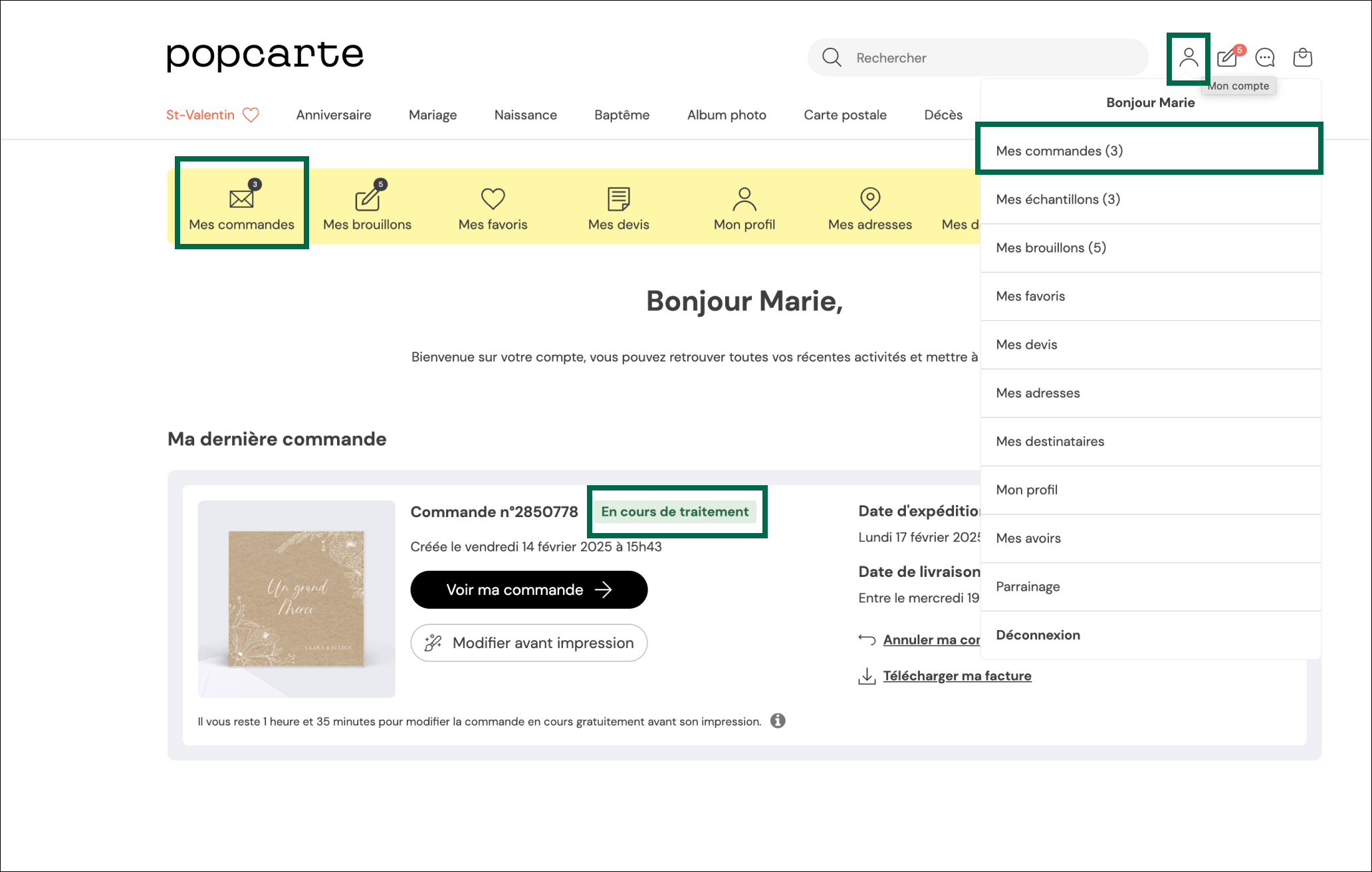
Task: Click Télécharger ma facture link
Action: [957, 676]
